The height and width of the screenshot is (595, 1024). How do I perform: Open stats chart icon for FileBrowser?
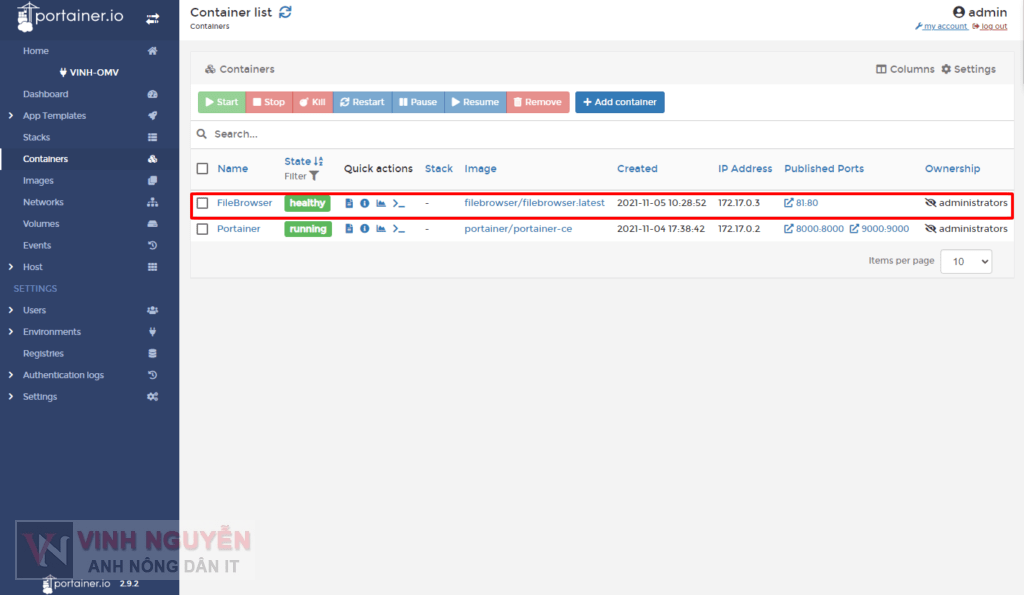381,203
